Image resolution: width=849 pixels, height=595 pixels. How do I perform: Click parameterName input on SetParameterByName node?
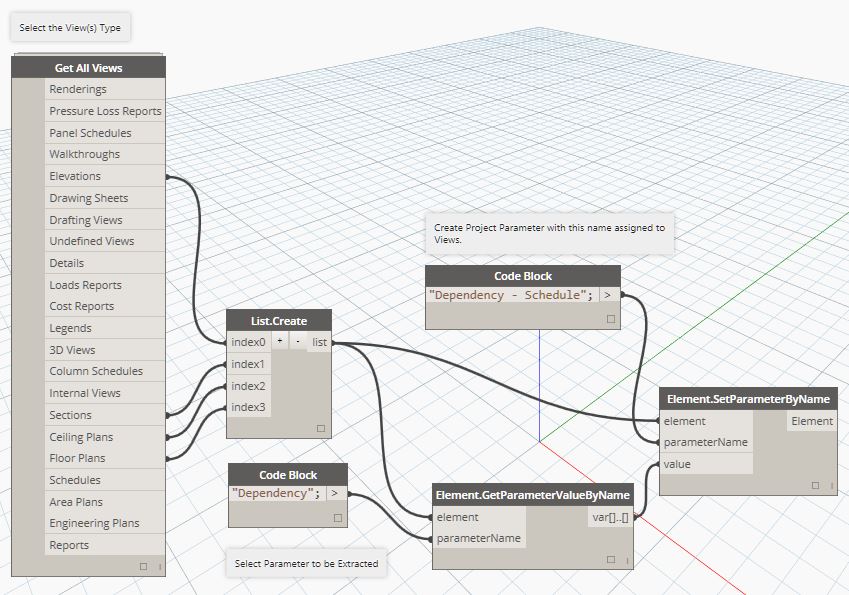[x=706, y=442]
